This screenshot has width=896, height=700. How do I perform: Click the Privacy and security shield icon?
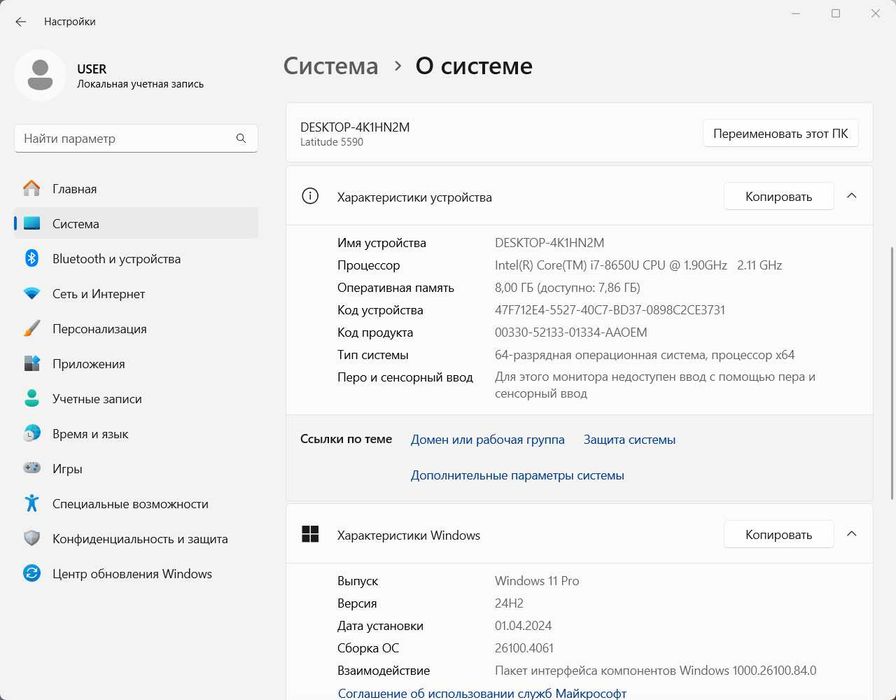(x=32, y=539)
